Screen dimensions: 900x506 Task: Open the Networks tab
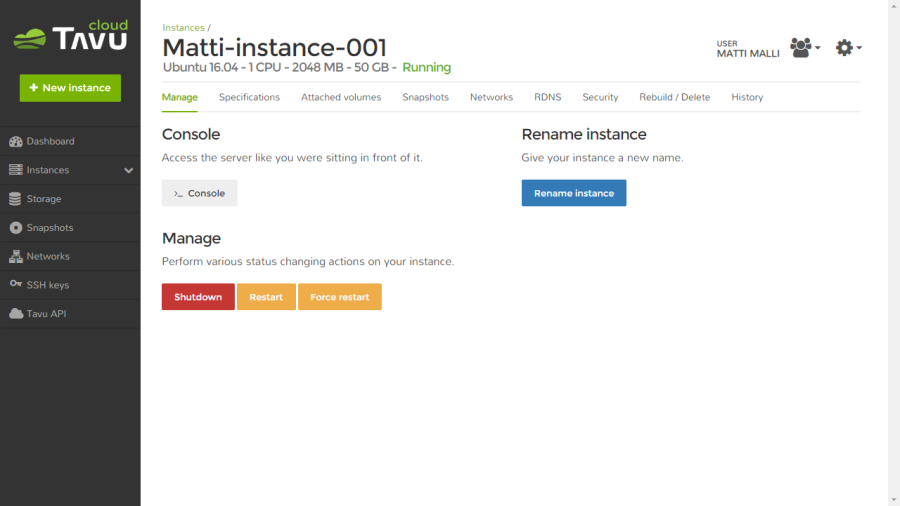pos(491,98)
